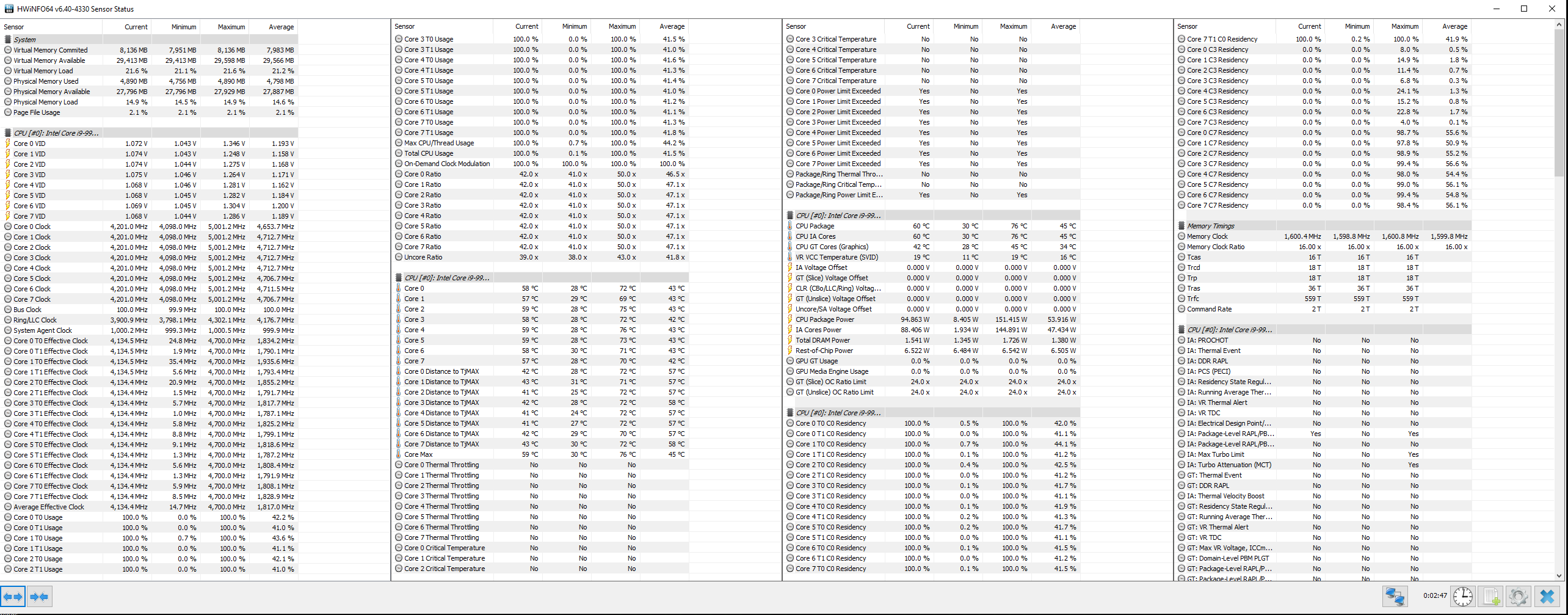Click the power icon beside CPU Package Power
Screen dimensions: 1568x615
pos(790,319)
